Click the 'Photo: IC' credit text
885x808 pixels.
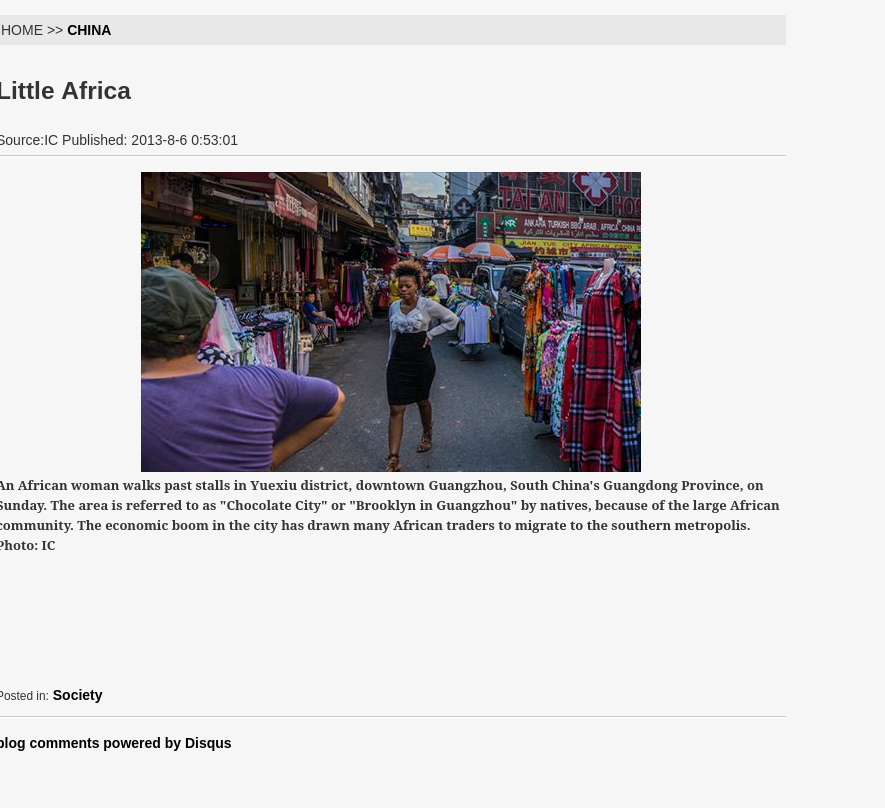pyautogui.click(x=27, y=546)
